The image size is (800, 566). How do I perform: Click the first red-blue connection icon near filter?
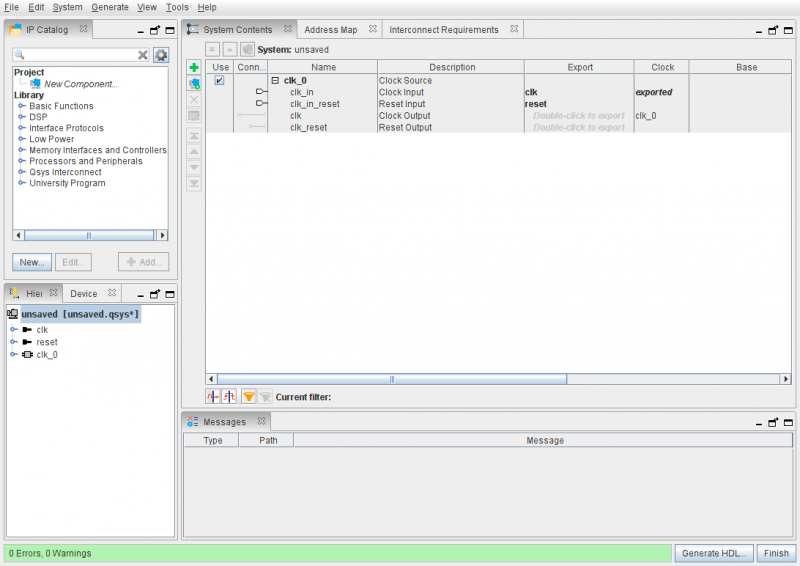point(212,397)
